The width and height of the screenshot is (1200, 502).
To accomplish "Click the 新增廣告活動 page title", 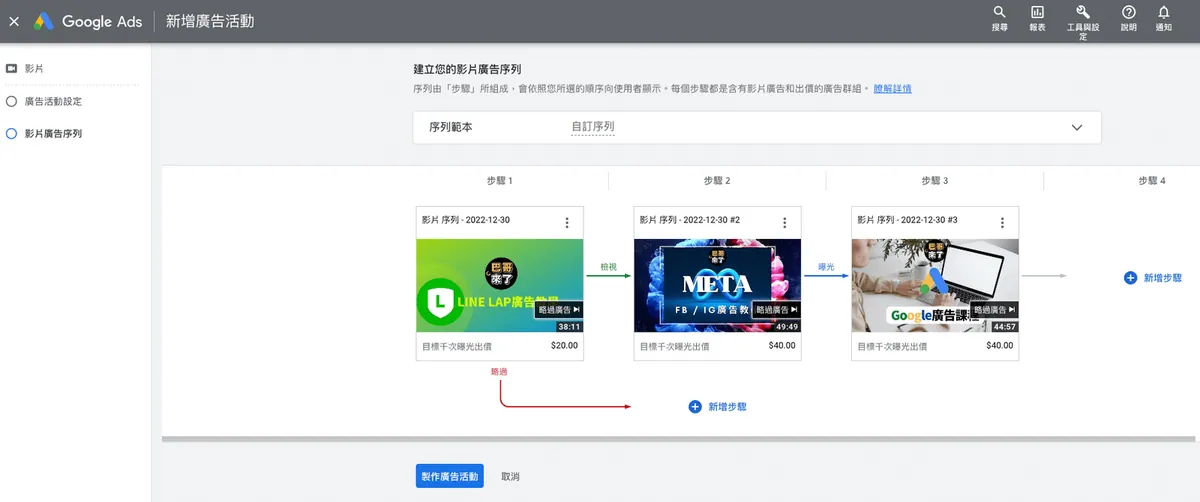I will [x=210, y=21].
